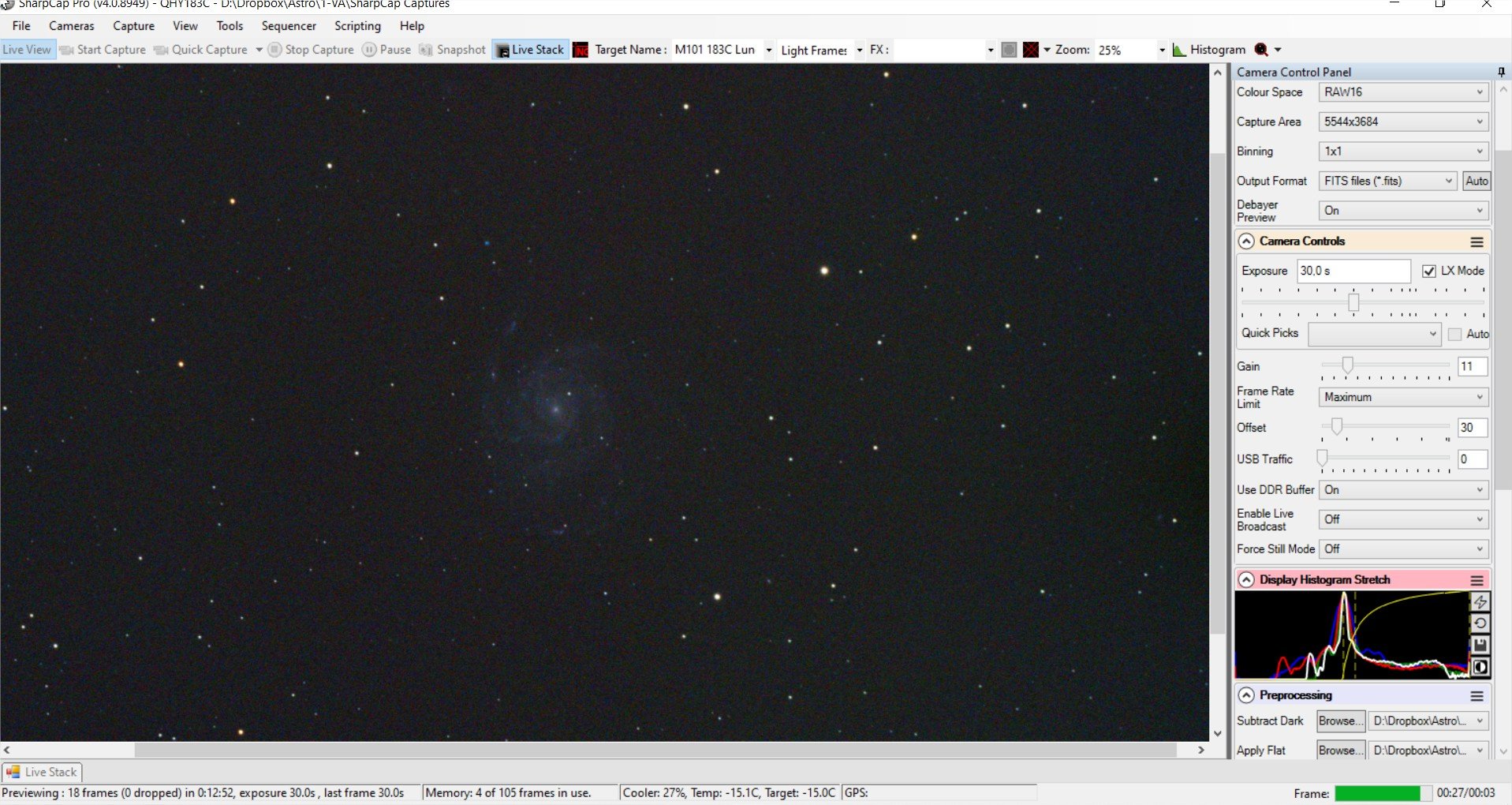
Task: Click the Auto output format button
Action: (1477, 181)
